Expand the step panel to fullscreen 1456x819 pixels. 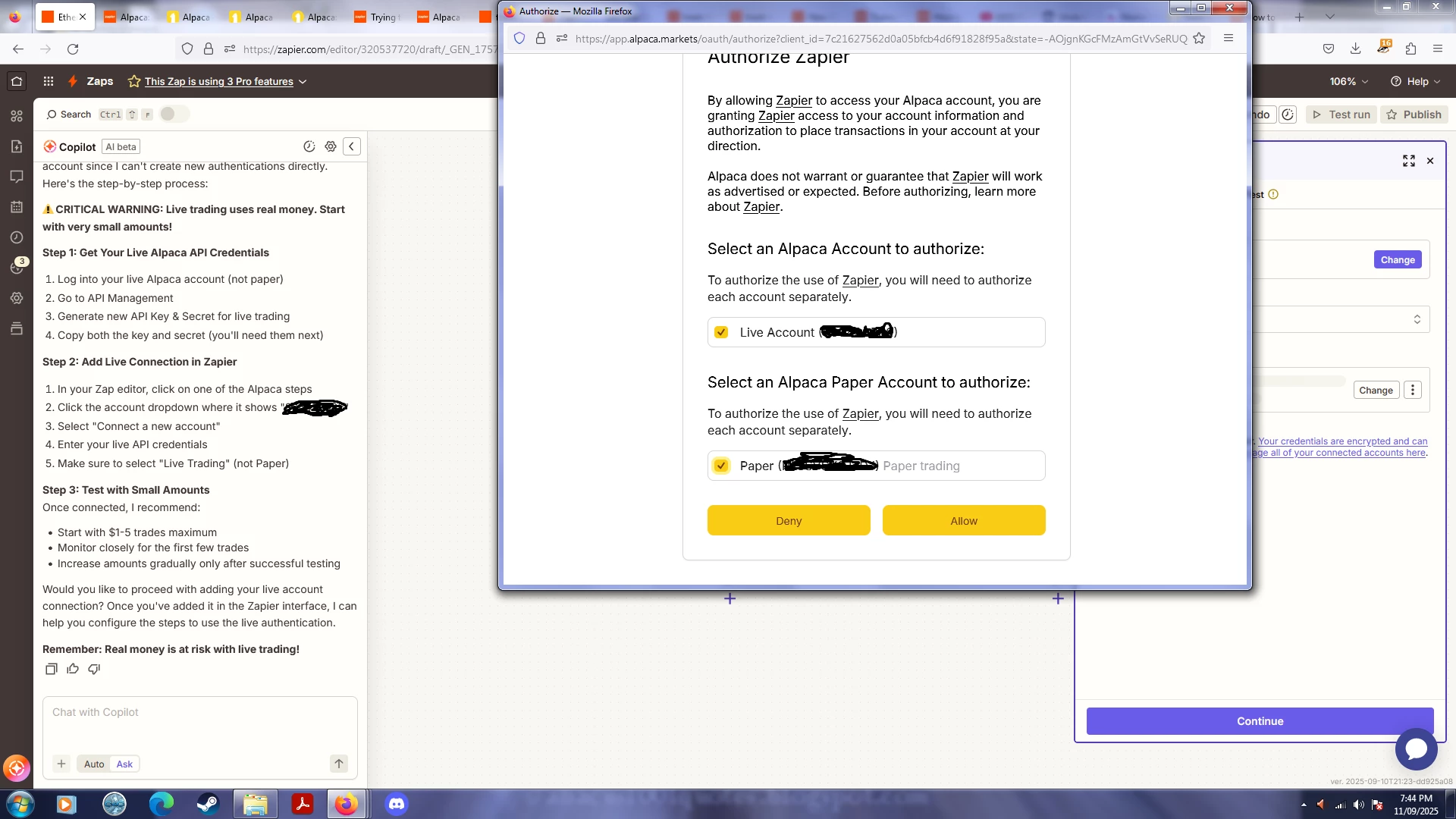point(1409,161)
